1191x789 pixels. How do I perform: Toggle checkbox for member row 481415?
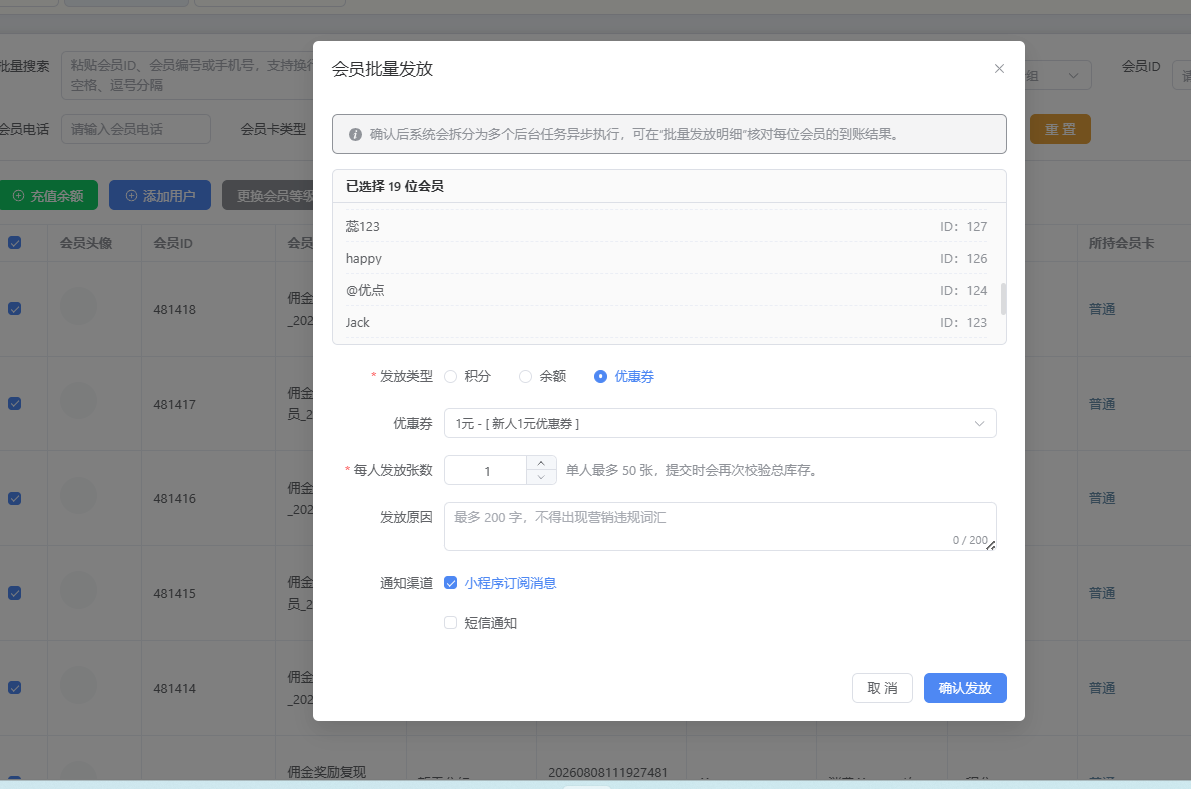click(14, 593)
